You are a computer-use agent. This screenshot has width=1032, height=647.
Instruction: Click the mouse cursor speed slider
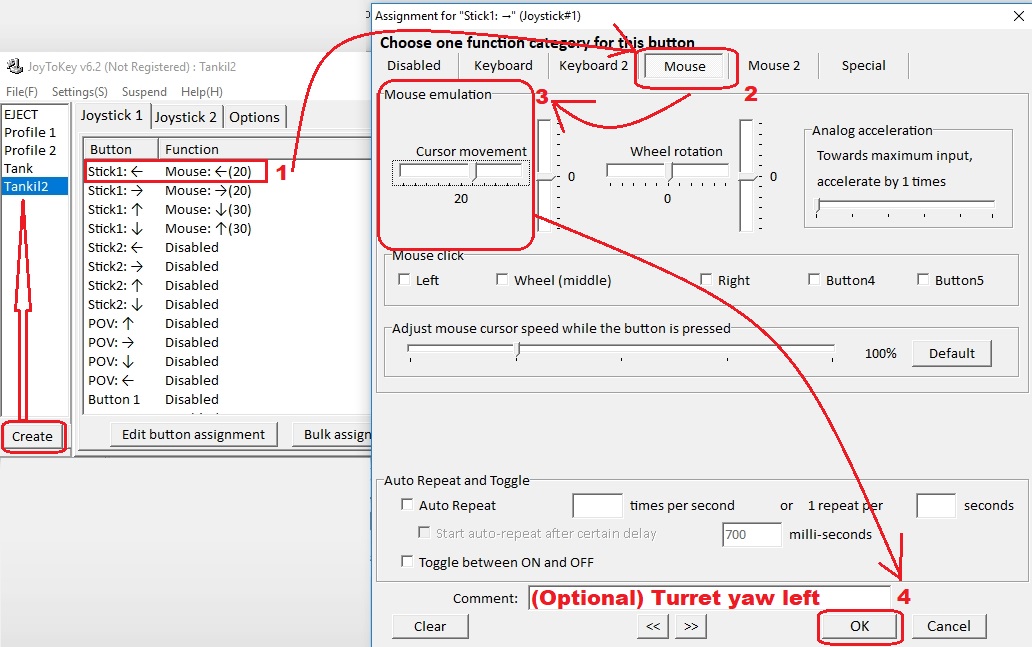(x=621, y=351)
